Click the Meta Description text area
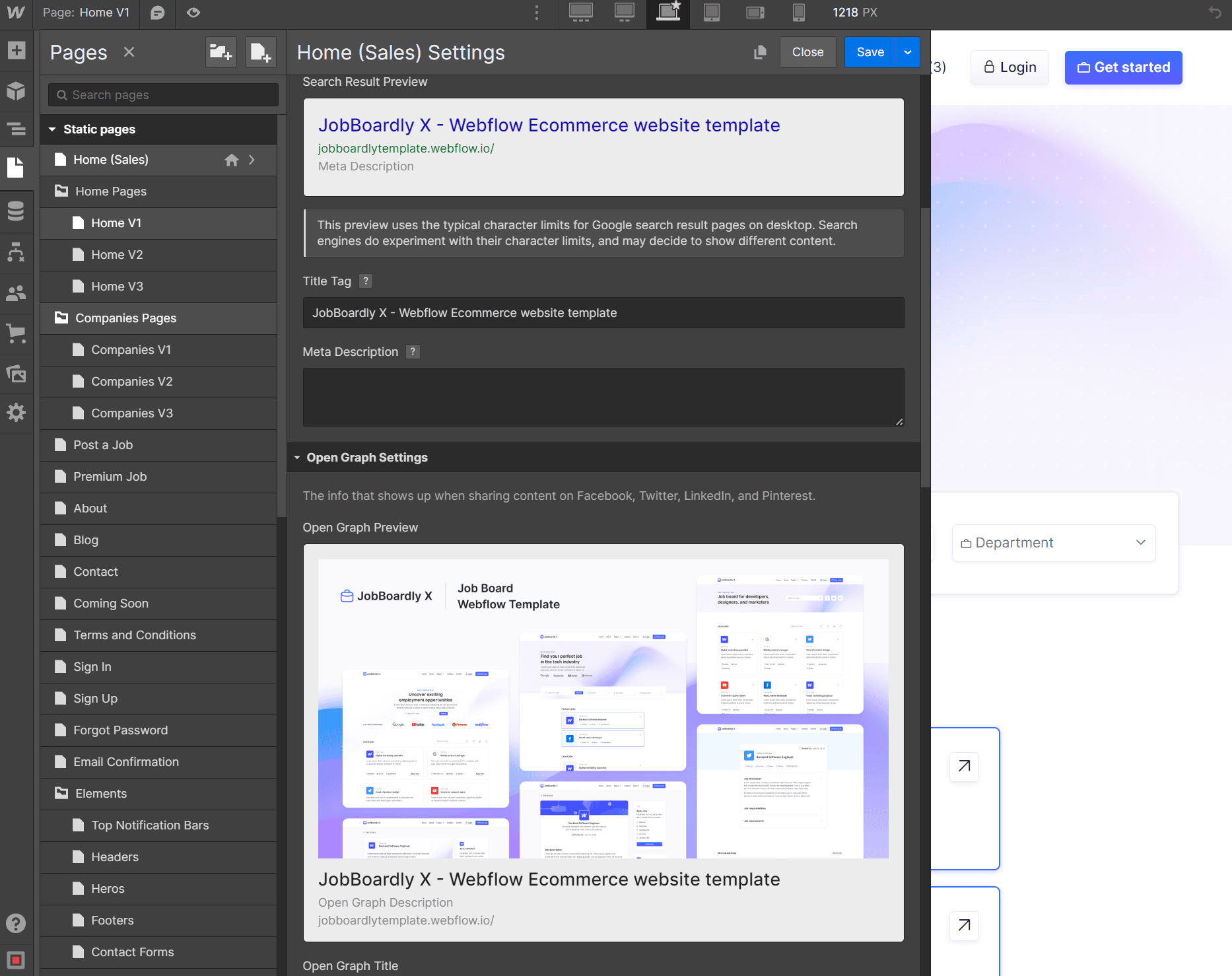1232x976 pixels. (x=603, y=397)
